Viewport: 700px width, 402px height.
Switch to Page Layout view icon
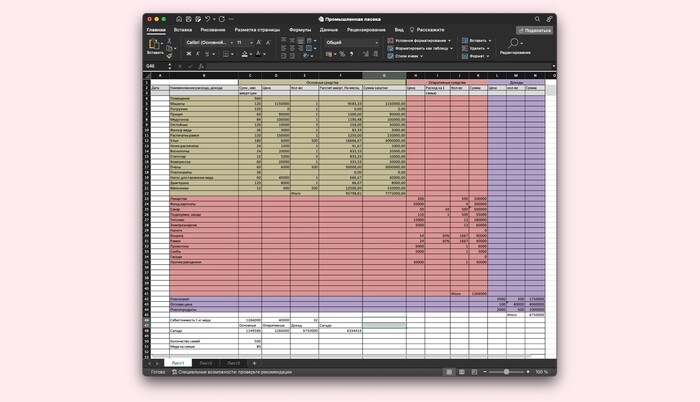(462, 372)
